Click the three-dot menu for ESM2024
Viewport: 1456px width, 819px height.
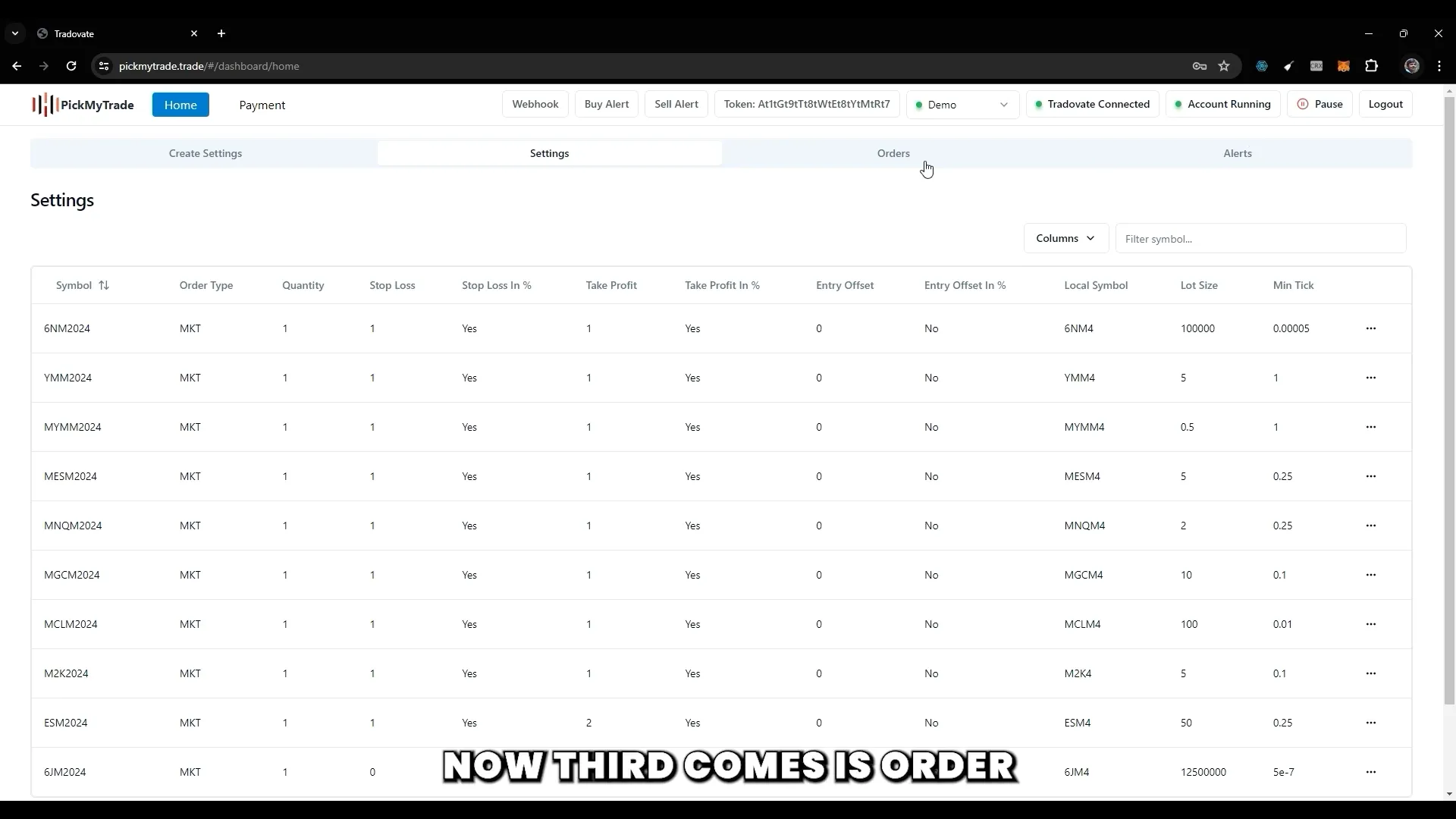[1371, 722]
